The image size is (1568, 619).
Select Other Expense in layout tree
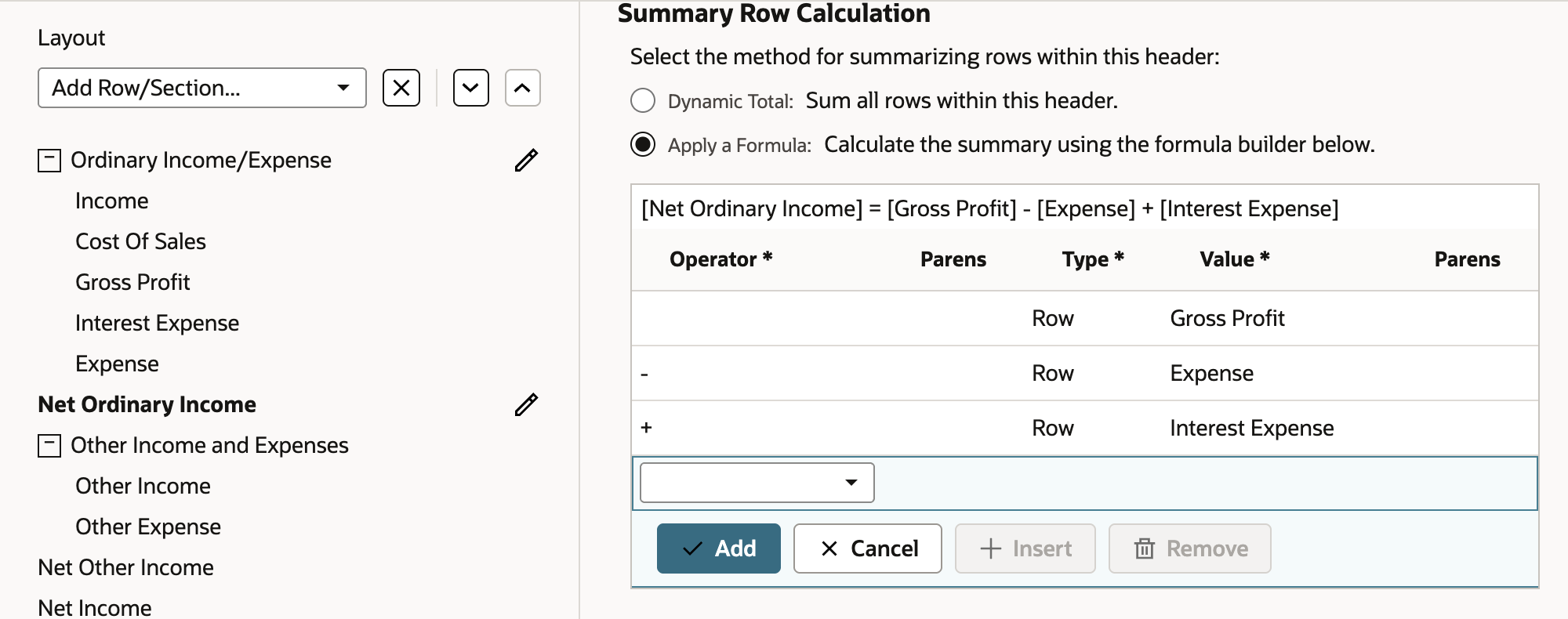pos(148,527)
